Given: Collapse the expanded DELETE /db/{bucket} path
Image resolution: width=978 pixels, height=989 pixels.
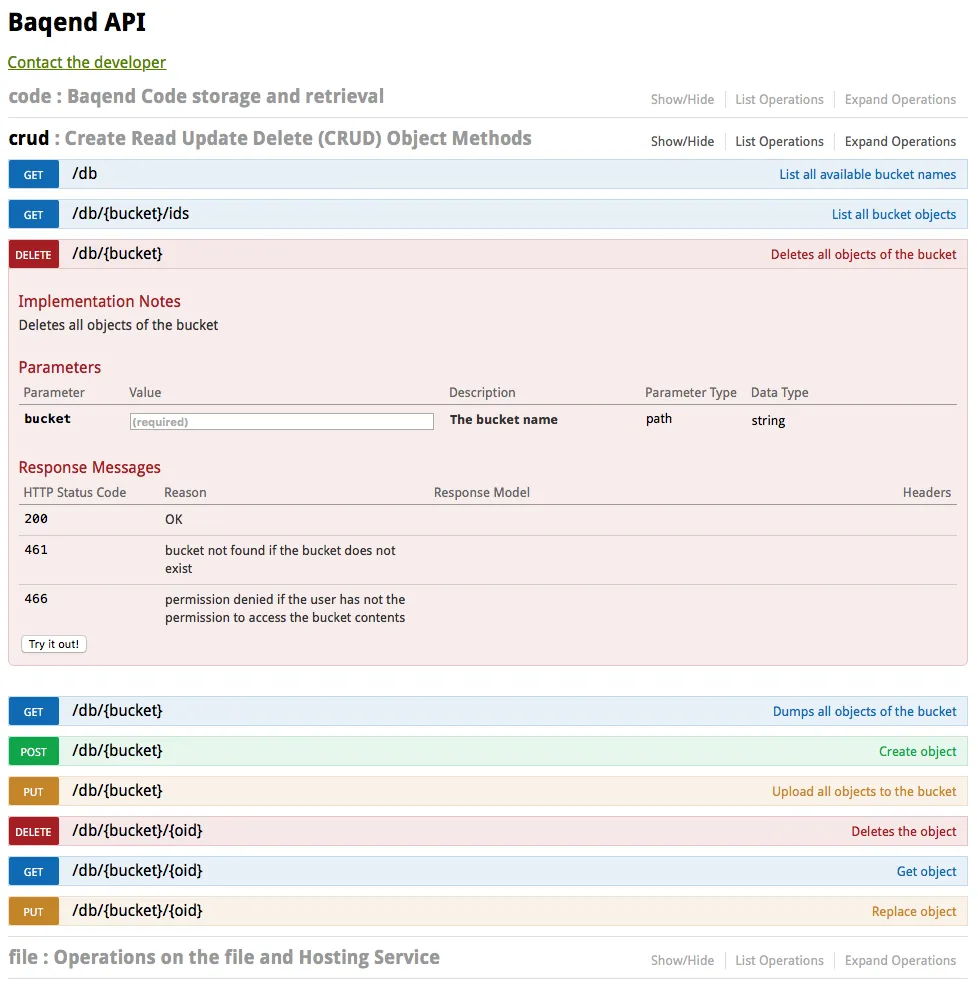Looking at the screenshot, I should coord(117,254).
